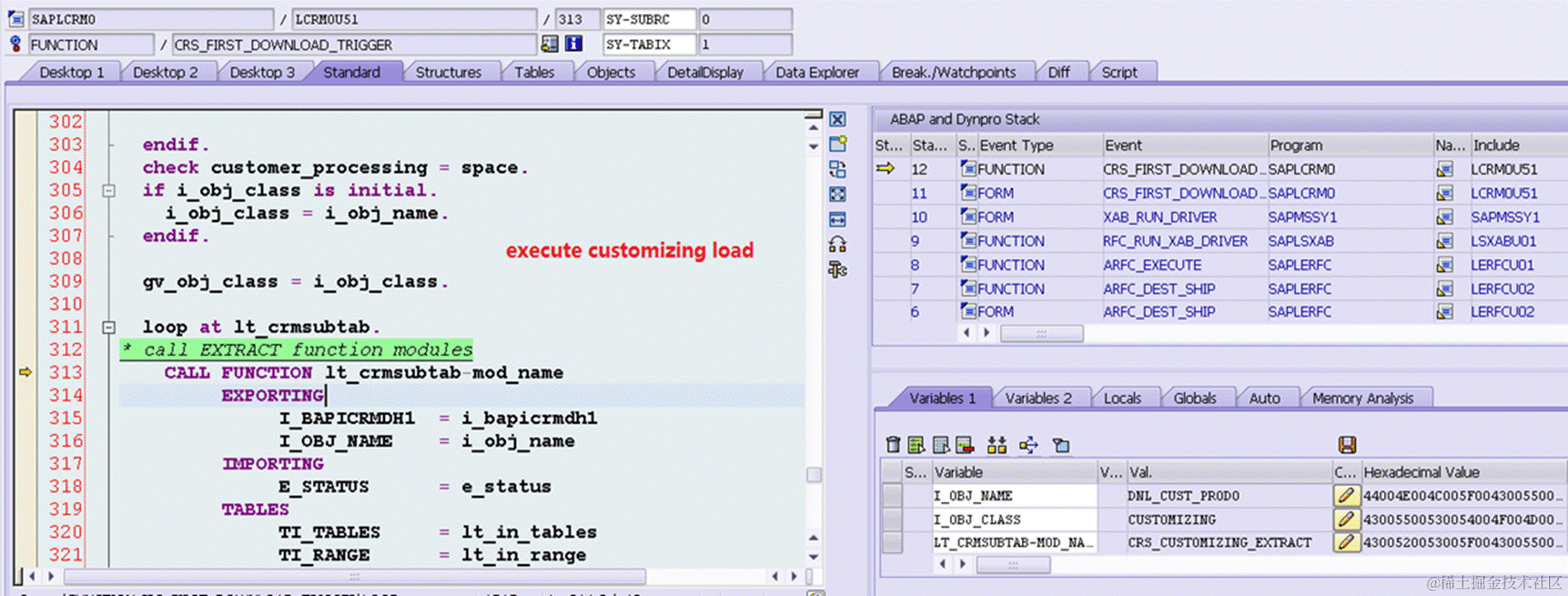1568x596 pixels.
Task: Click the navigation icon in stack row 12
Action: coord(1445,170)
